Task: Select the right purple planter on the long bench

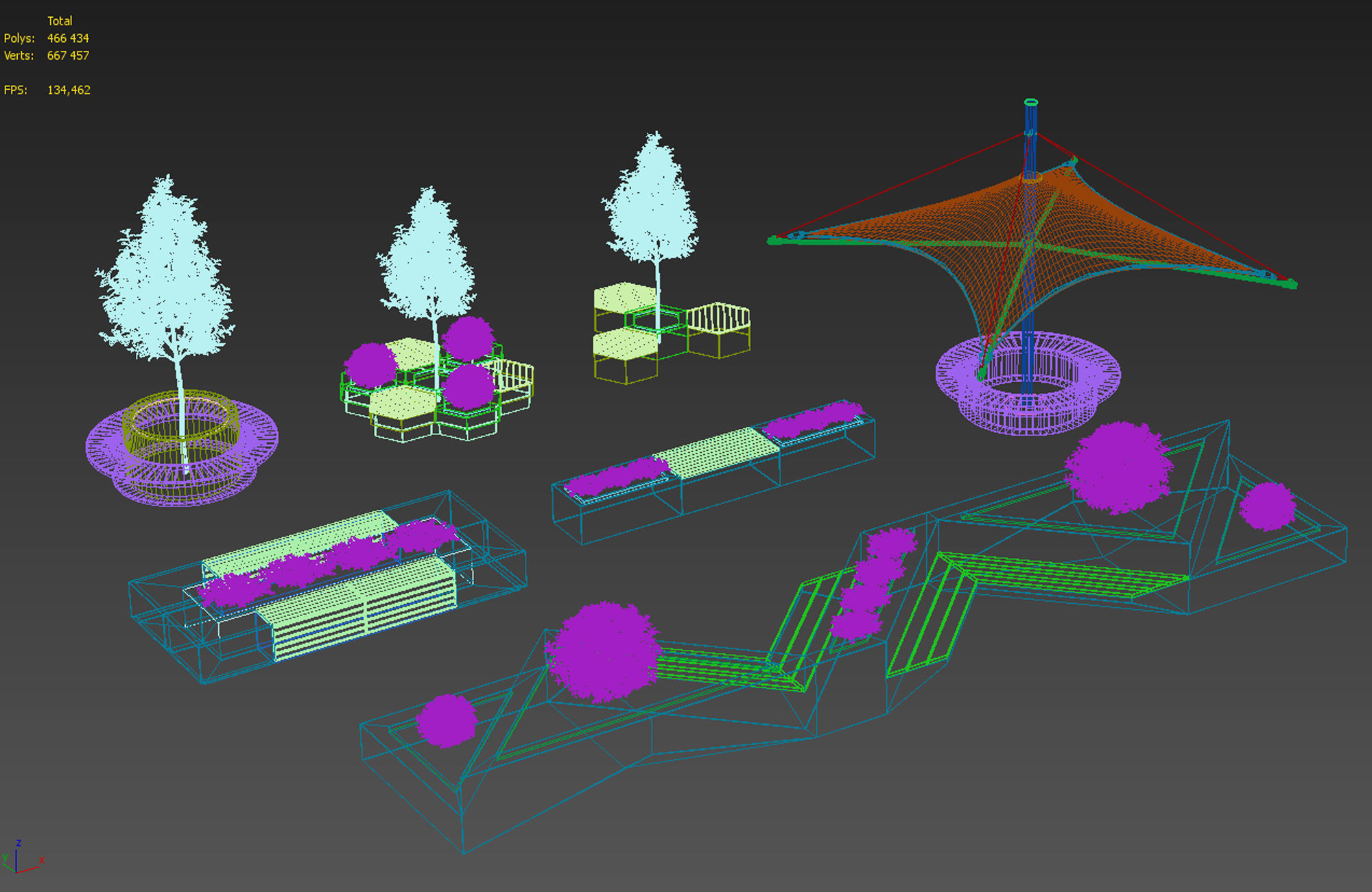Action: point(814,420)
